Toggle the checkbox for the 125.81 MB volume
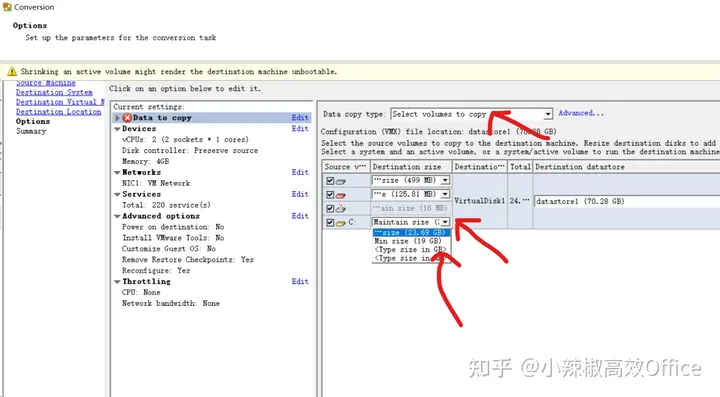 [x=330, y=195]
